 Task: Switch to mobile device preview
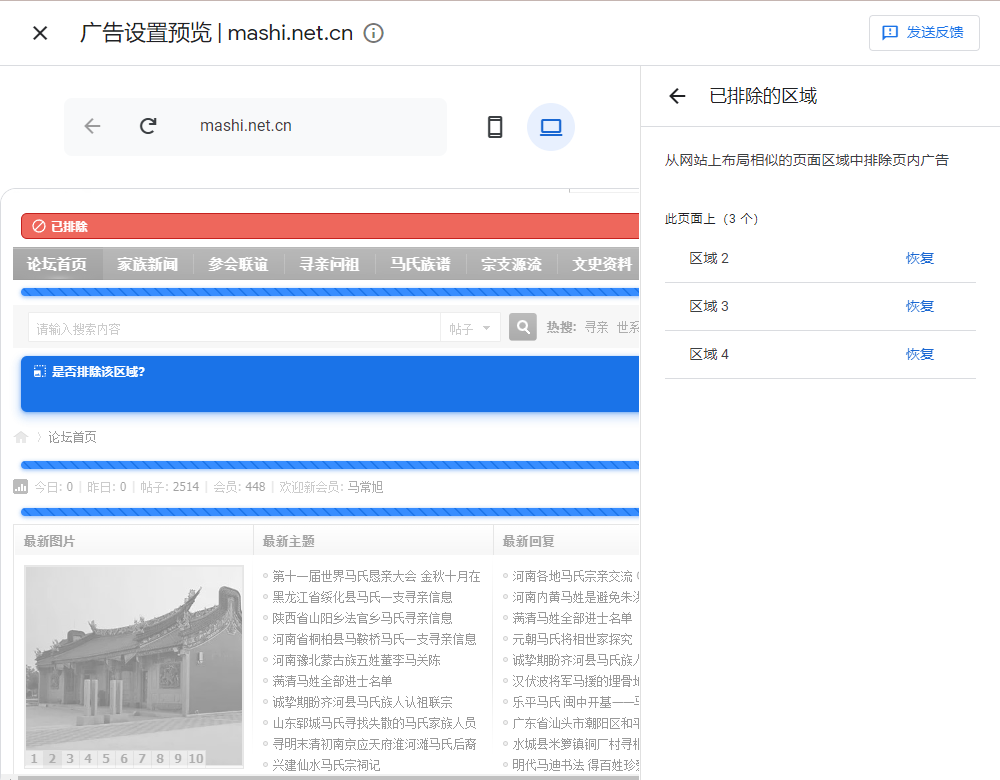[x=495, y=127]
